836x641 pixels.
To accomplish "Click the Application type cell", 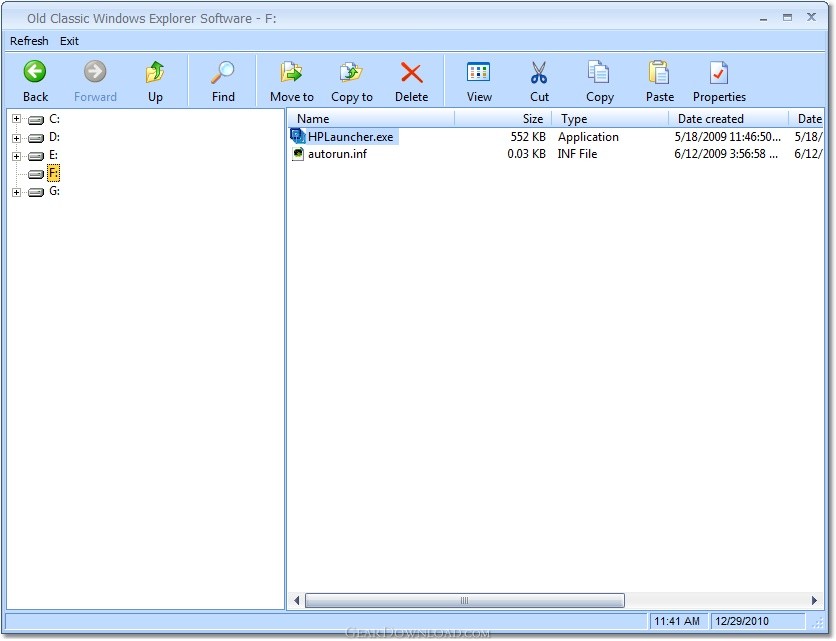I will click(588, 137).
